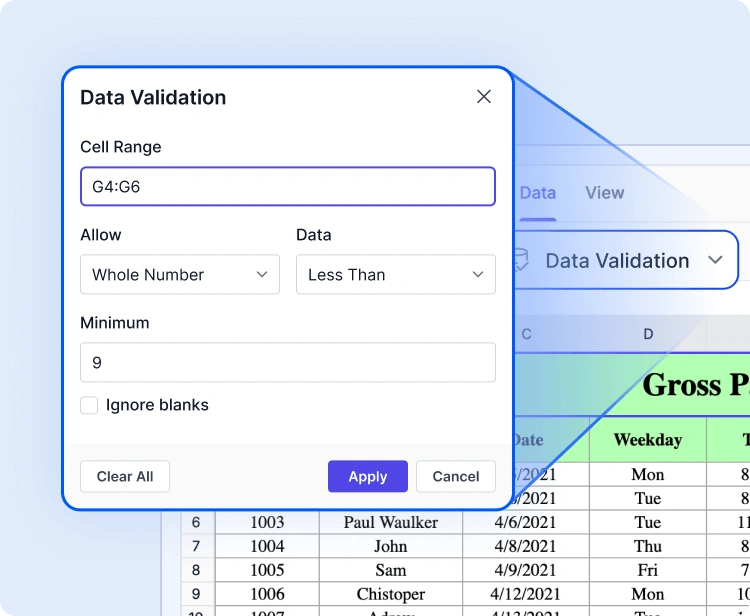
Task: Select the Paul Waulker cell
Action: (x=390, y=522)
